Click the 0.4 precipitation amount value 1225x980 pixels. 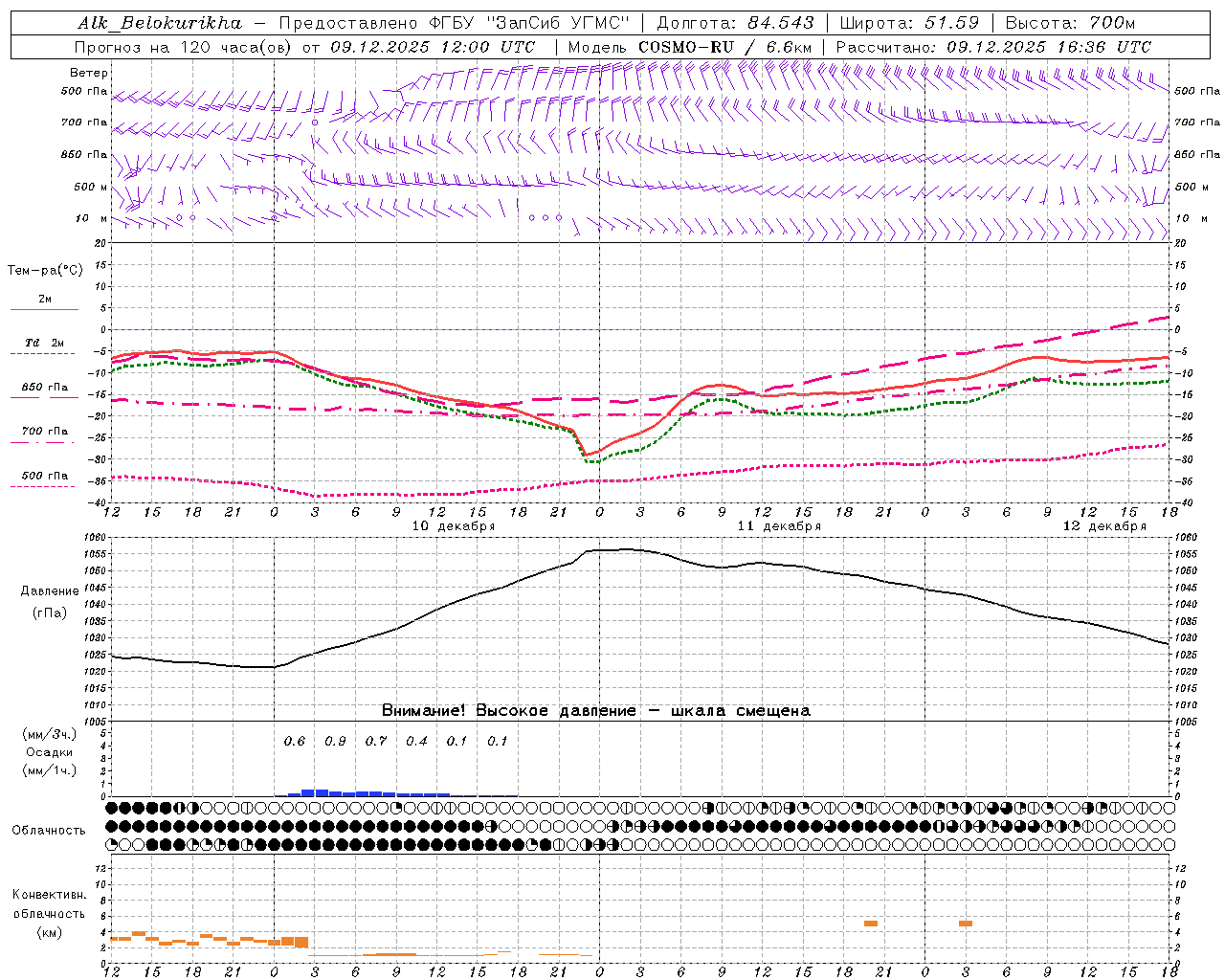(x=416, y=742)
